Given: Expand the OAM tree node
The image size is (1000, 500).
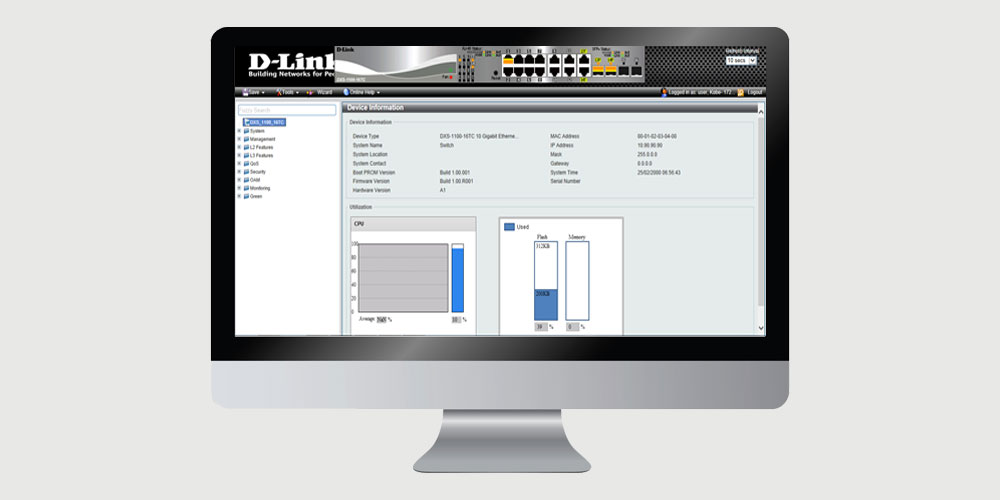Looking at the screenshot, I should pos(239,180).
